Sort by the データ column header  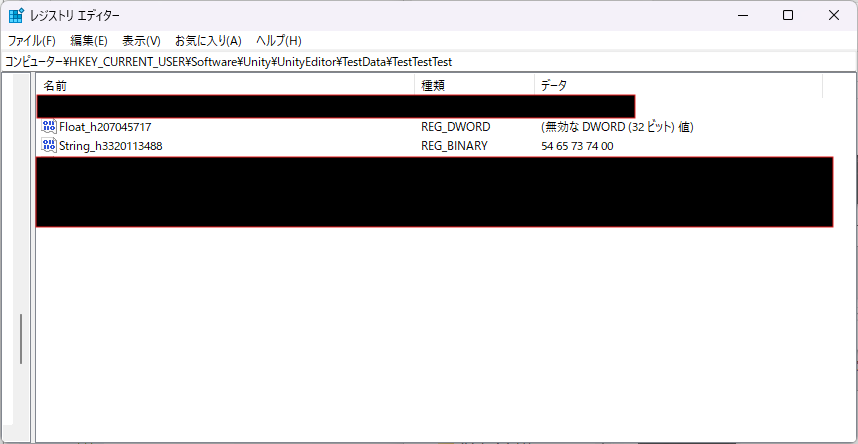[x=679, y=85]
